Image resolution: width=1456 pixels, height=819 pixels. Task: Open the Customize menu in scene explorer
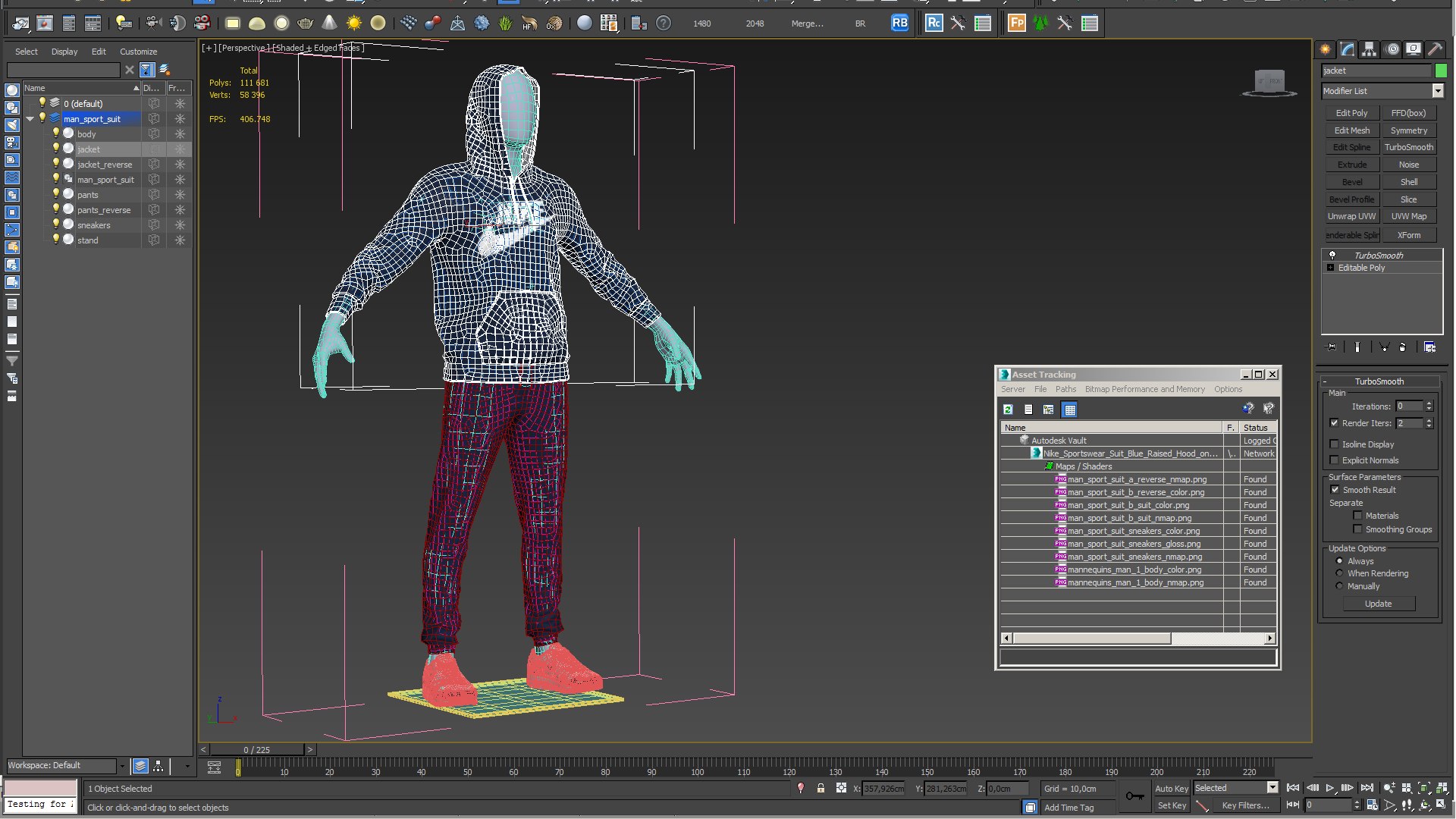[138, 52]
